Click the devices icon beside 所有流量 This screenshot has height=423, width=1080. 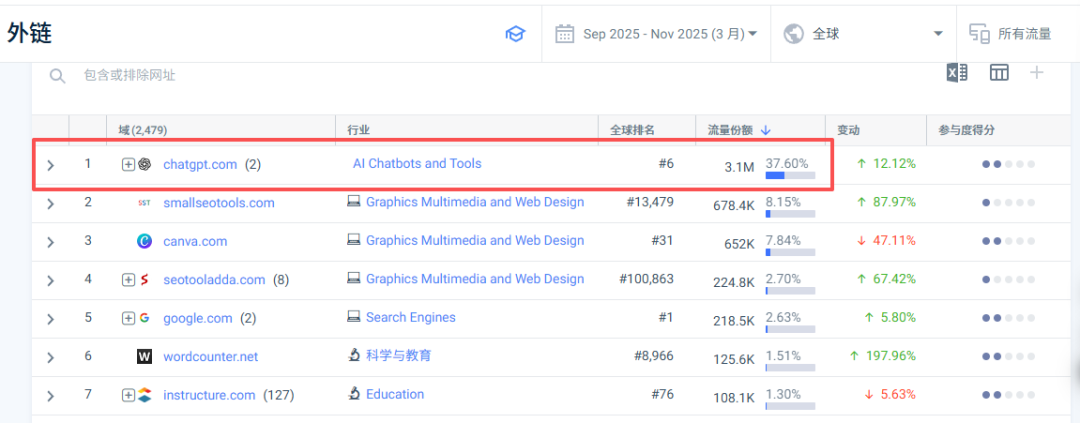(x=979, y=34)
